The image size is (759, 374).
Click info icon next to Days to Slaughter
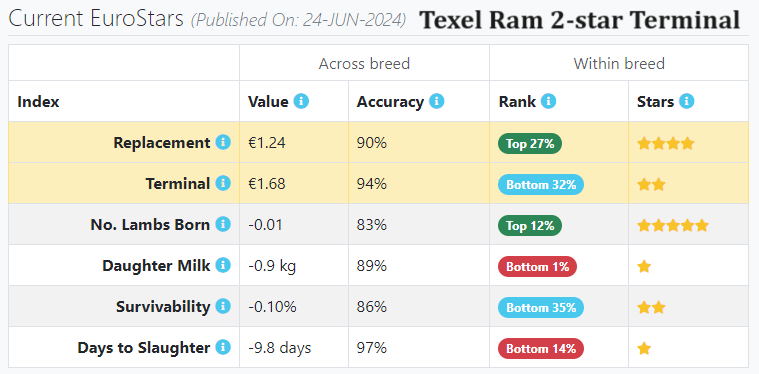[223, 347]
